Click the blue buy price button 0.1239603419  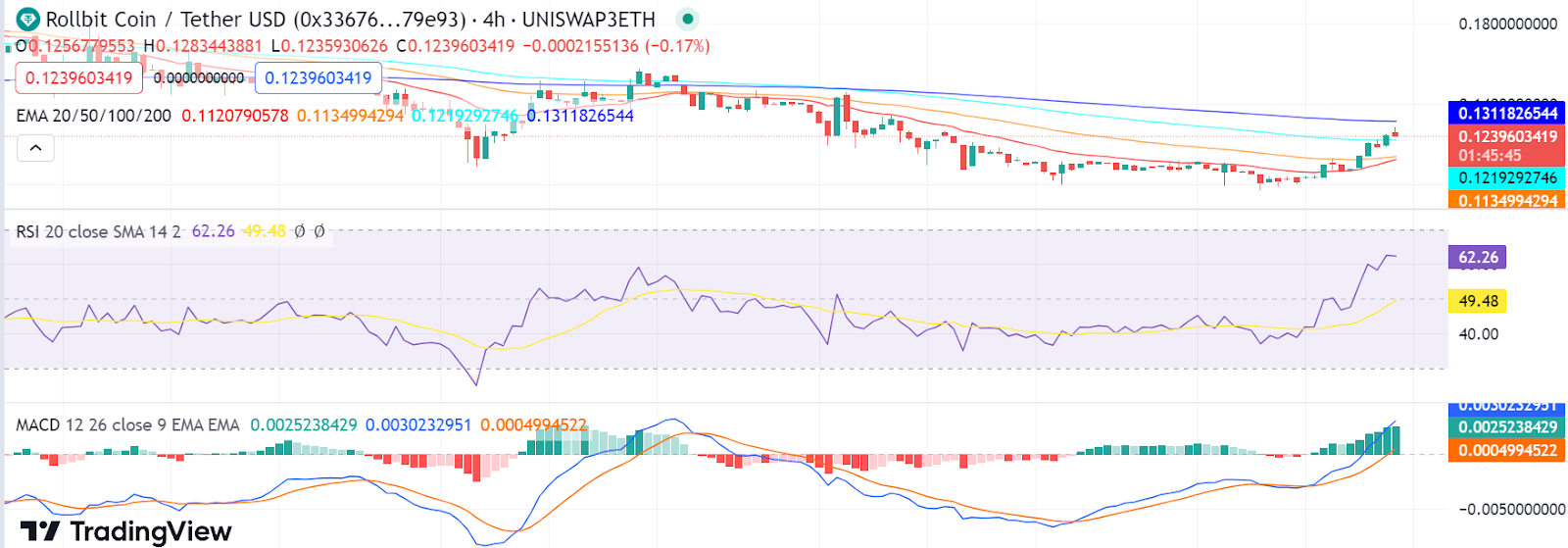coord(318,78)
